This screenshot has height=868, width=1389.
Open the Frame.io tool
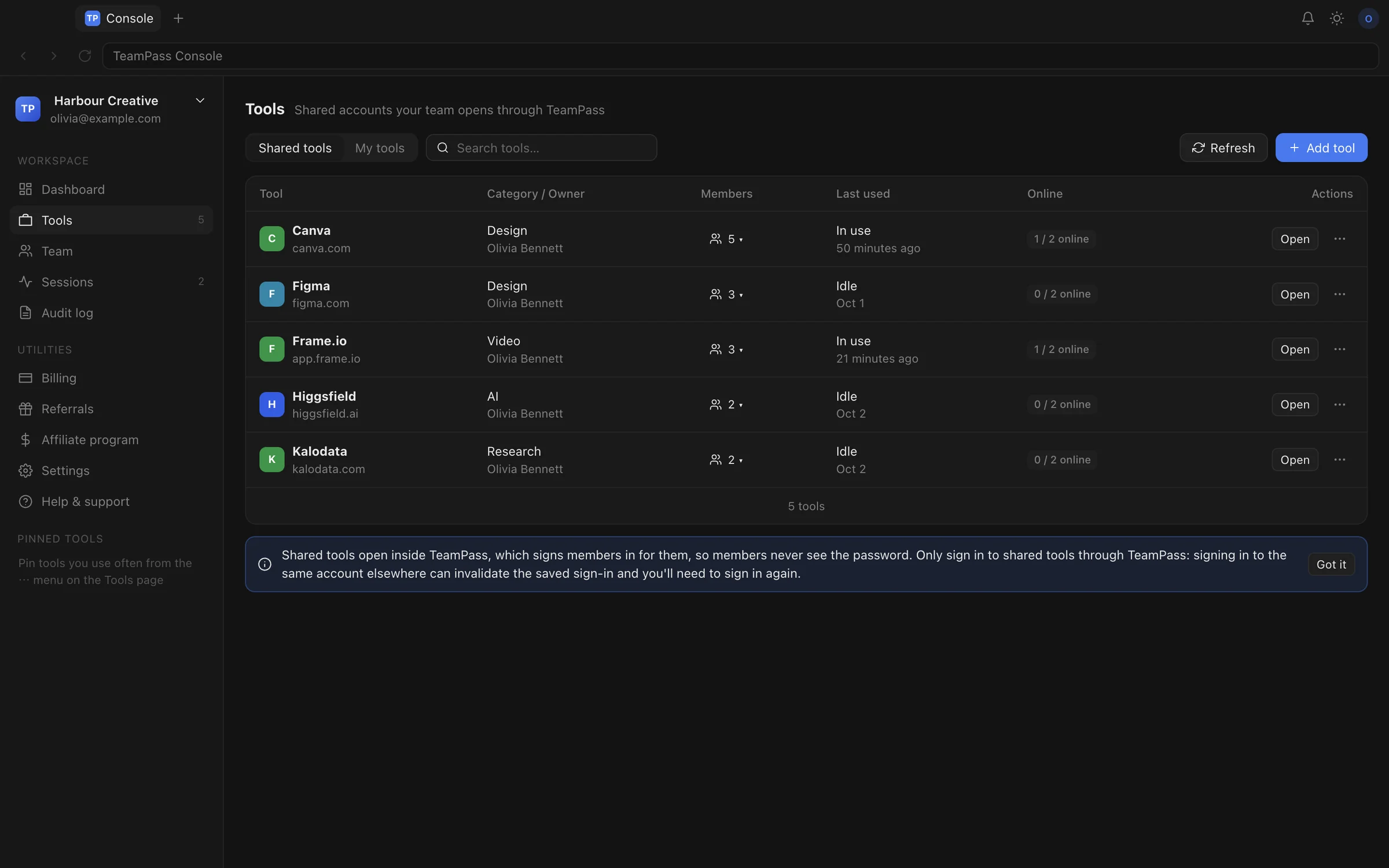(x=1295, y=350)
